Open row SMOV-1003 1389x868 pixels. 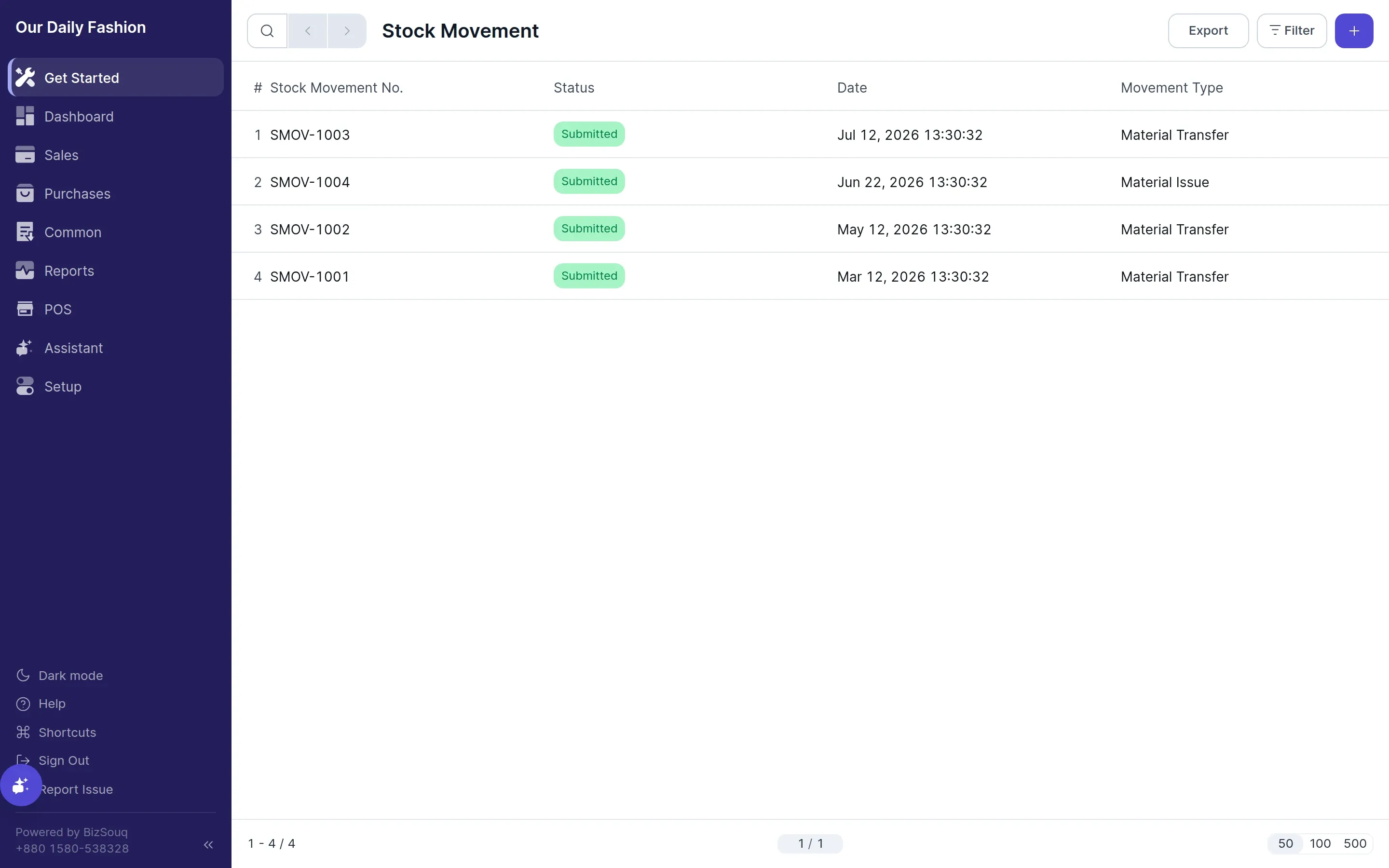click(x=810, y=135)
